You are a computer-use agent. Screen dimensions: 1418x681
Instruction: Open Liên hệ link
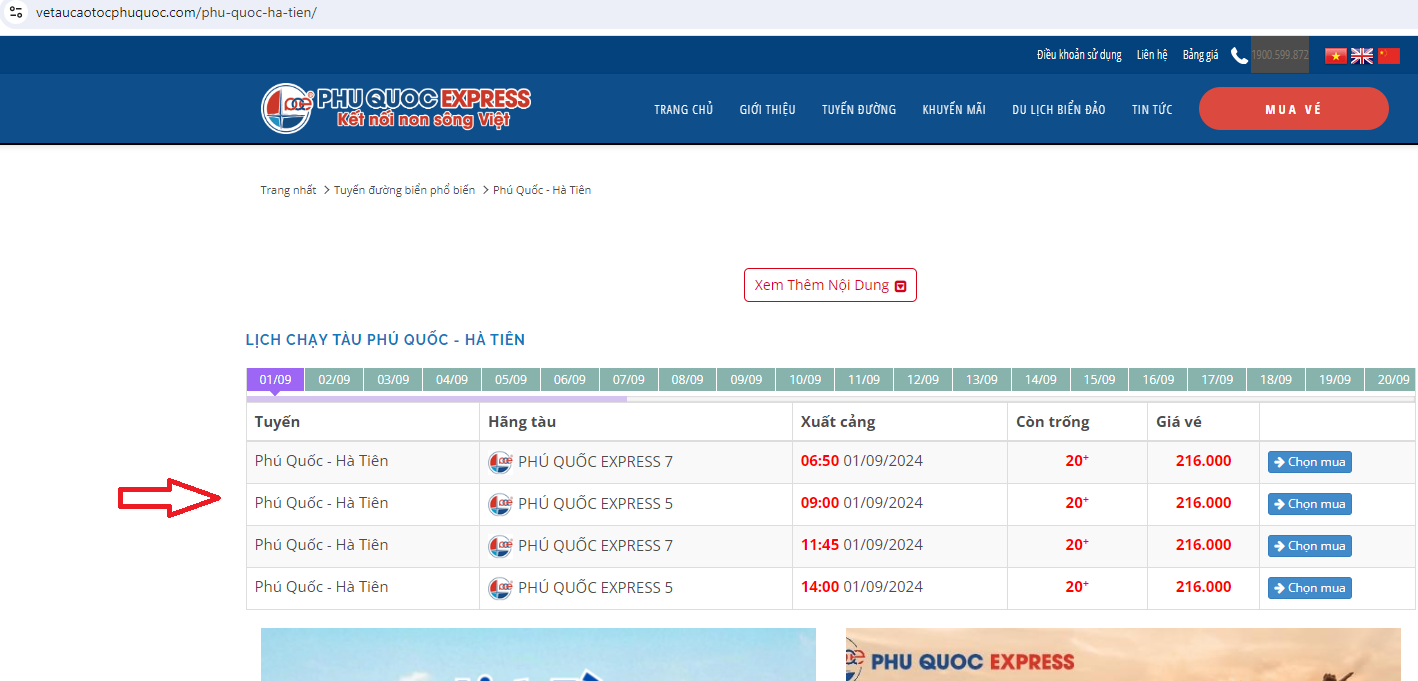pyautogui.click(x=1152, y=55)
